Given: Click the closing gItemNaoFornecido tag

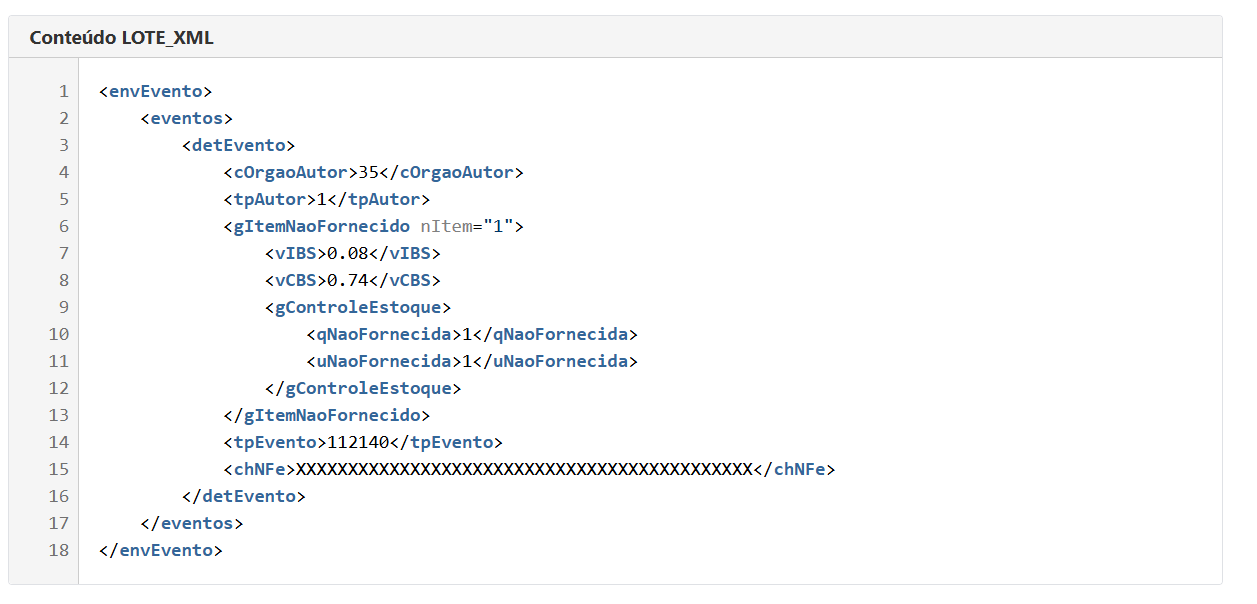Looking at the screenshot, I should click(327, 415).
